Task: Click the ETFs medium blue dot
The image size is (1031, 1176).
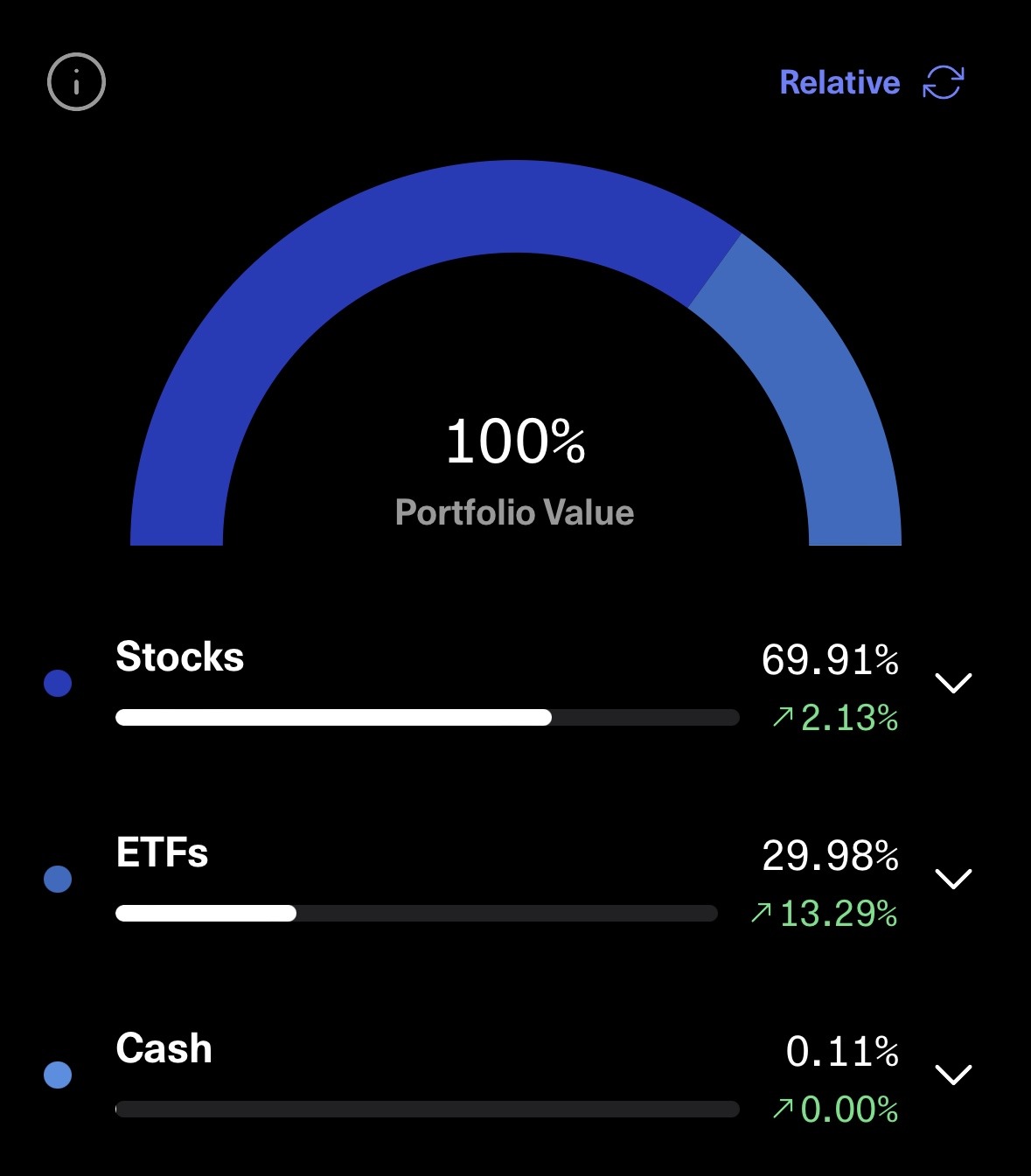Action: coord(58,879)
